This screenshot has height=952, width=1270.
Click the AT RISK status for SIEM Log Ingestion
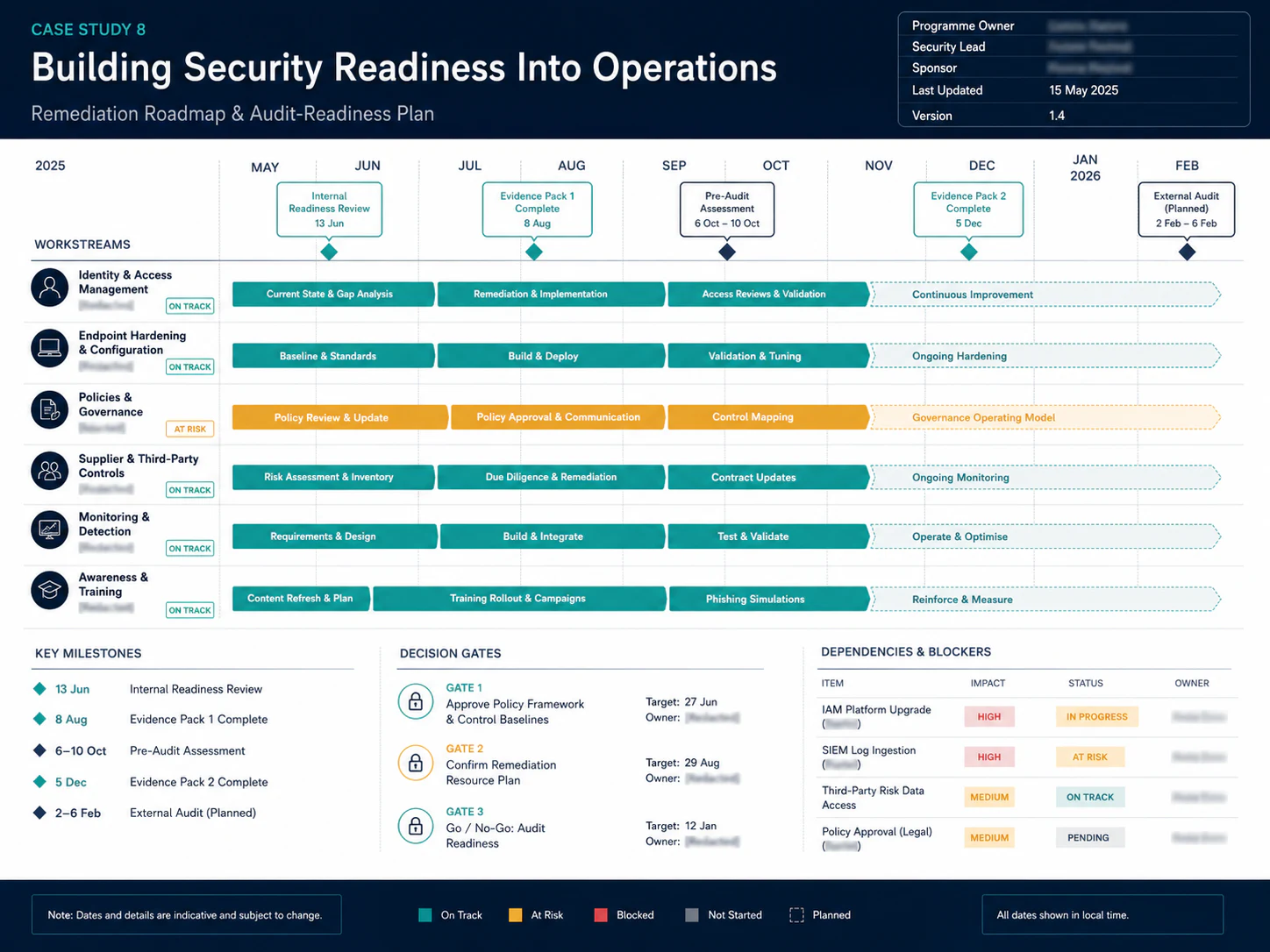coord(1090,757)
